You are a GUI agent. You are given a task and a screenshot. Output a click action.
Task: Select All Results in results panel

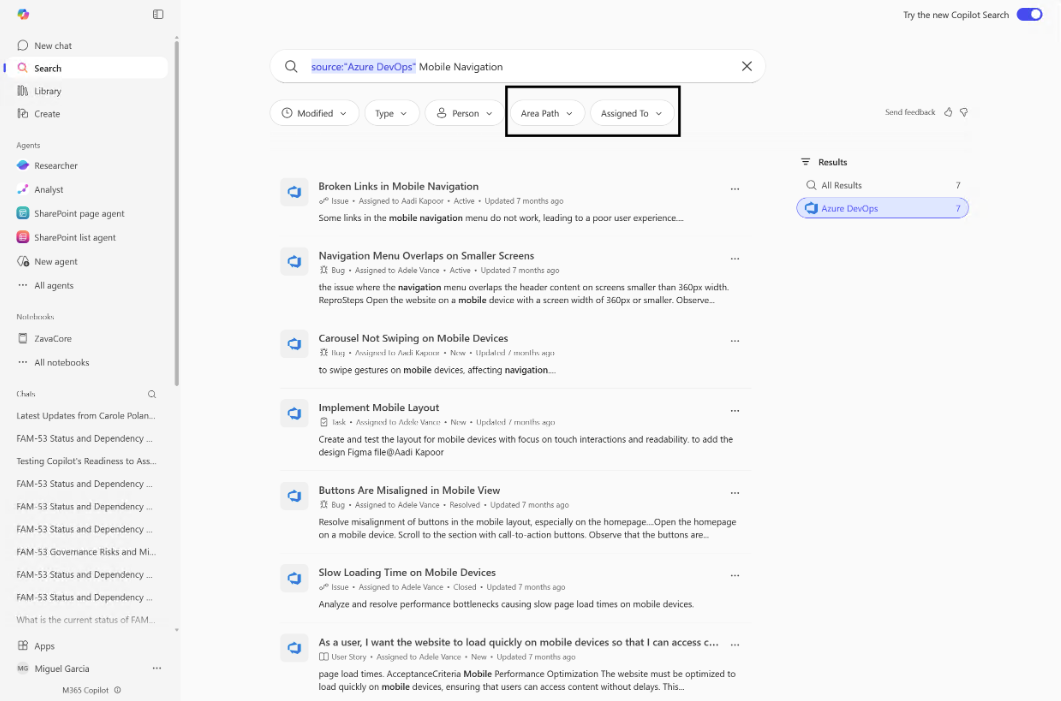click(882, 185)
